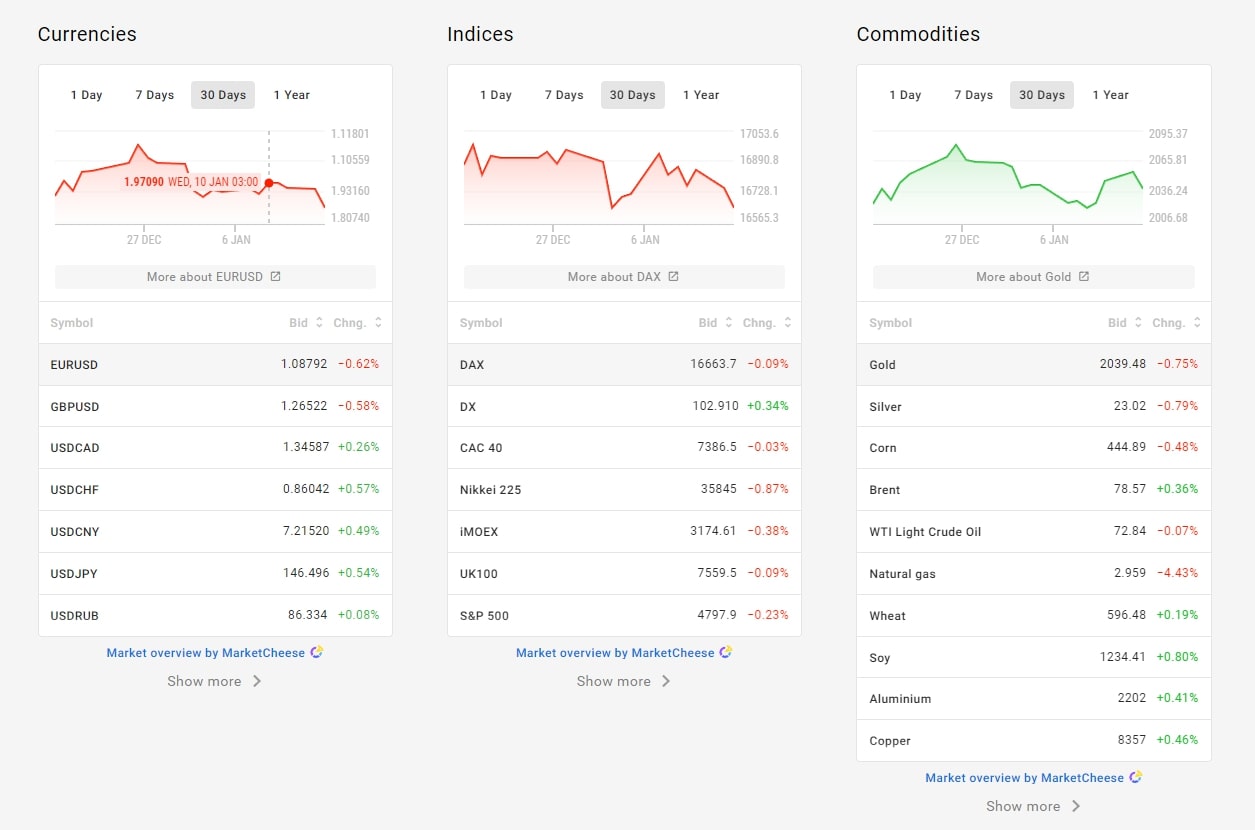Expand Currencies list with Show more chevron
Screen dimensions: 1255x830
(257, 681)
